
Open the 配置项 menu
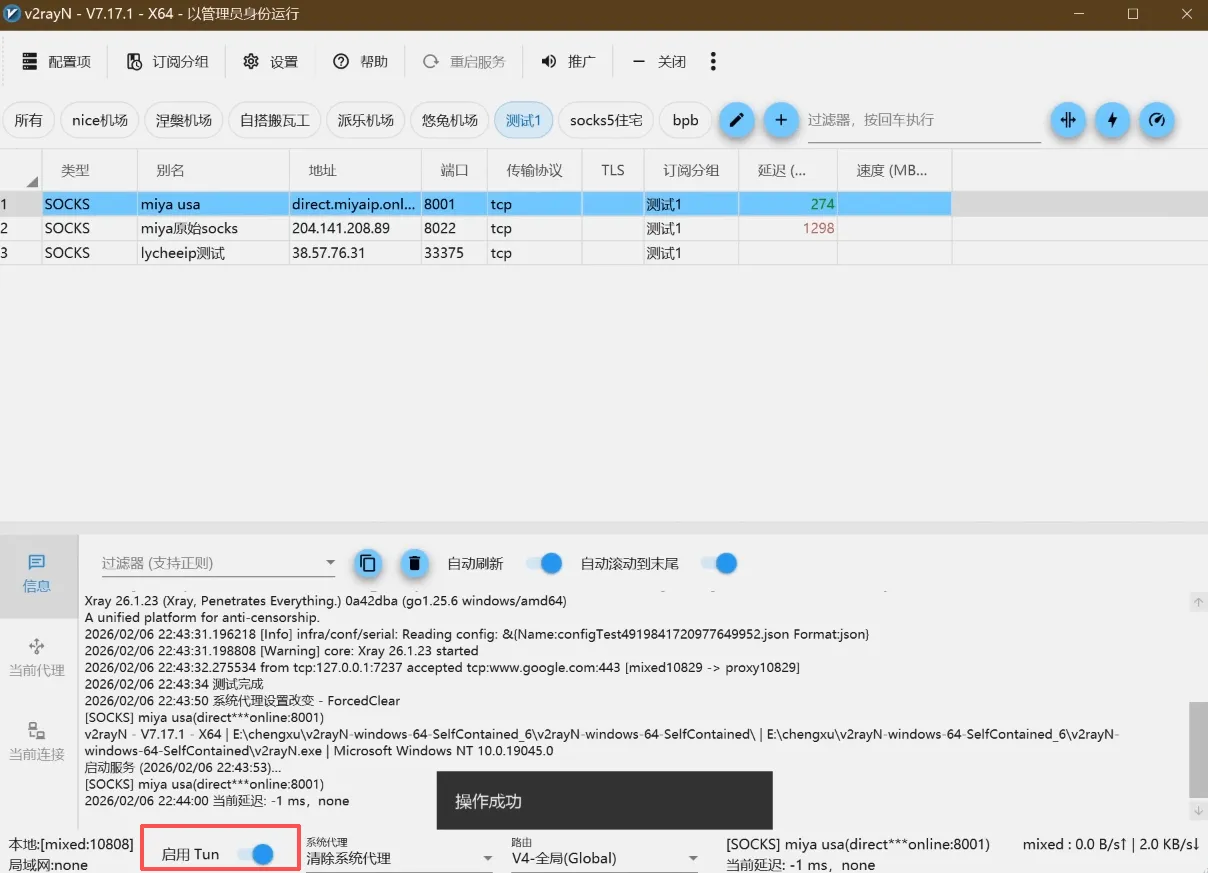point(56,62)
